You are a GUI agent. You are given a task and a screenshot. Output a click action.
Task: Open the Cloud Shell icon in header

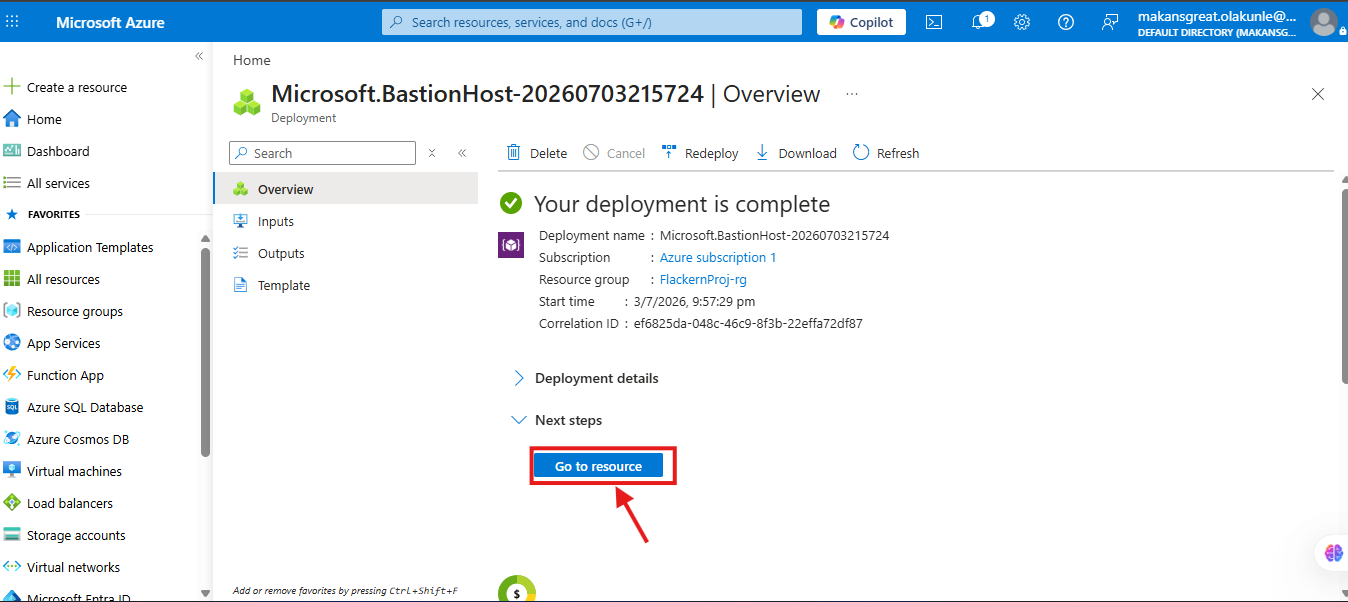click(934, 22)
